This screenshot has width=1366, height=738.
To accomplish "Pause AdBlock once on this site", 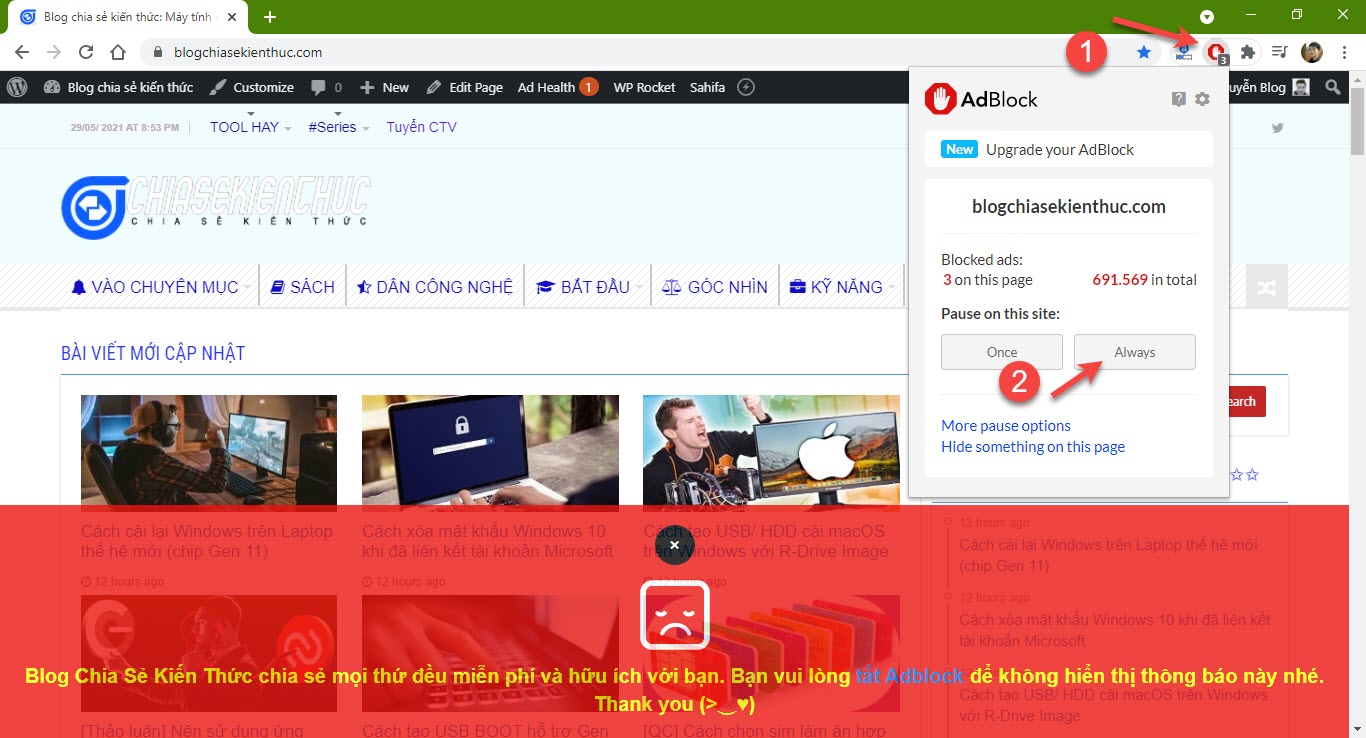I will coord(1002,352).
